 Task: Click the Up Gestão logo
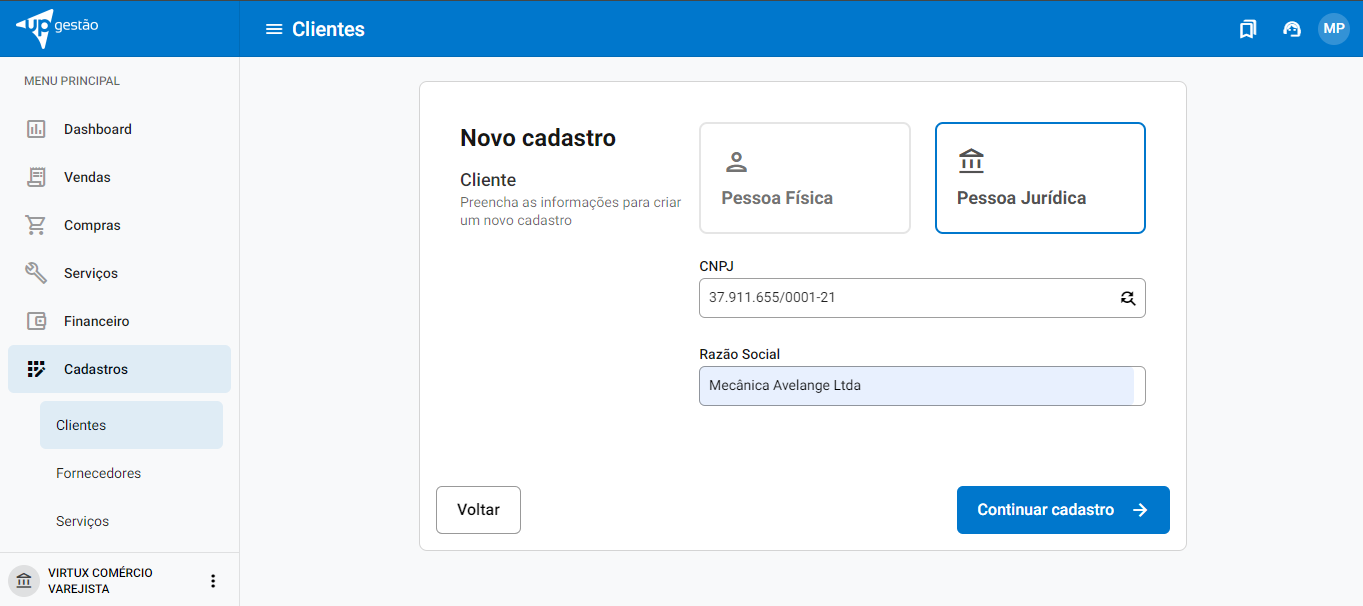click(x=58, y=27)
